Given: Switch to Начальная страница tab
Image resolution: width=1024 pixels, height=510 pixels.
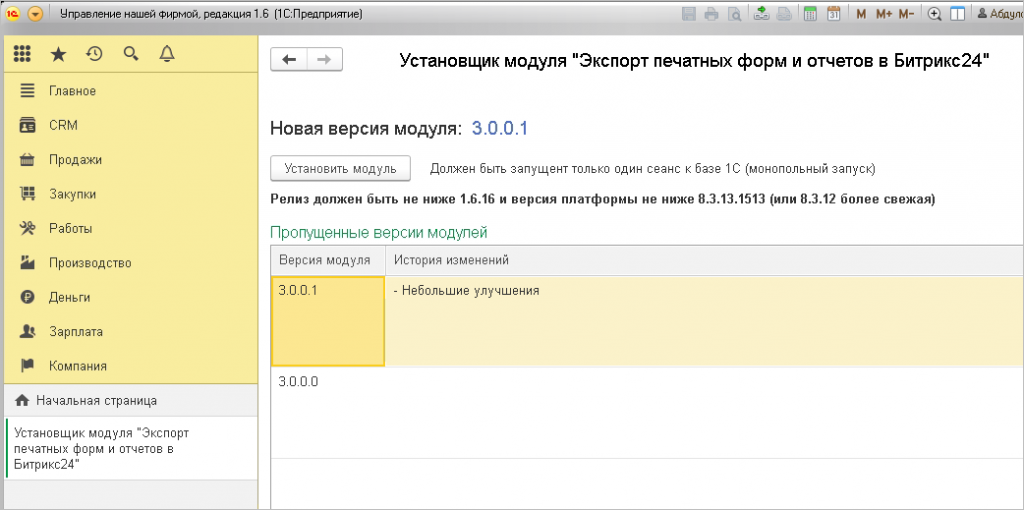Looking at the screenshot, I should [x=96, y=400].
